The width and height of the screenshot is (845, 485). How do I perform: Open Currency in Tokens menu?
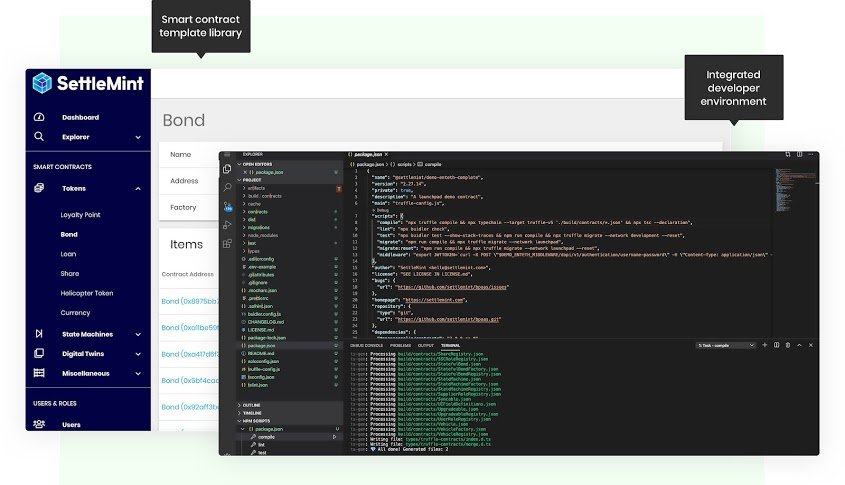click(75, 313)
